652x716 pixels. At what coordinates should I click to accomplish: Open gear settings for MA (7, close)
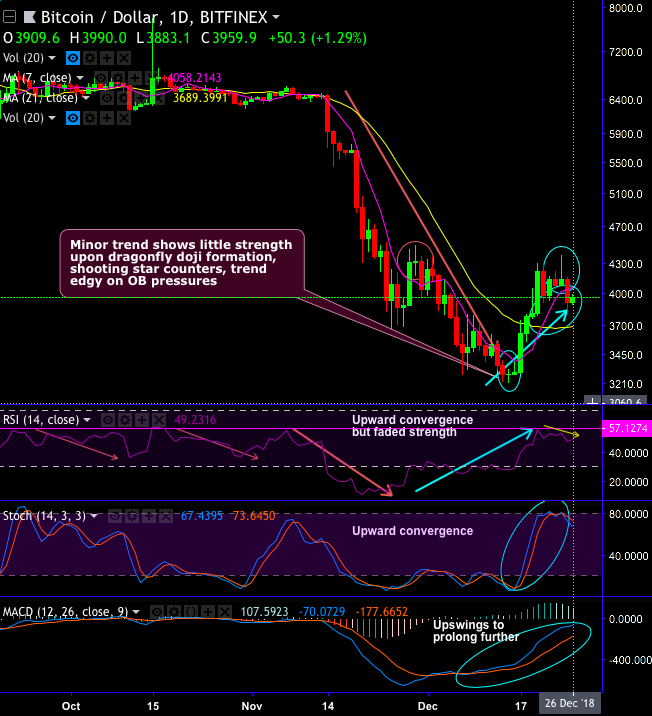118,78
